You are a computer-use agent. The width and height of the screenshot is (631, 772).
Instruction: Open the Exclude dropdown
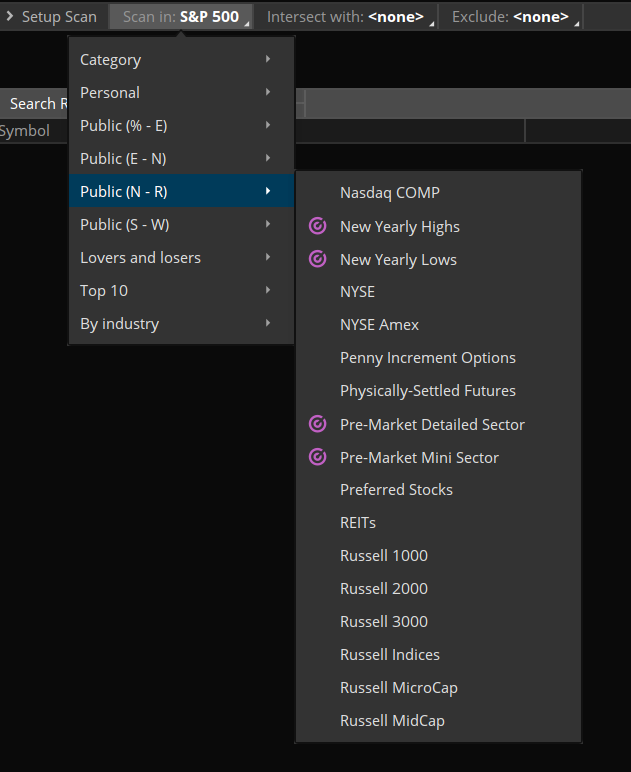tap(510, 17)
